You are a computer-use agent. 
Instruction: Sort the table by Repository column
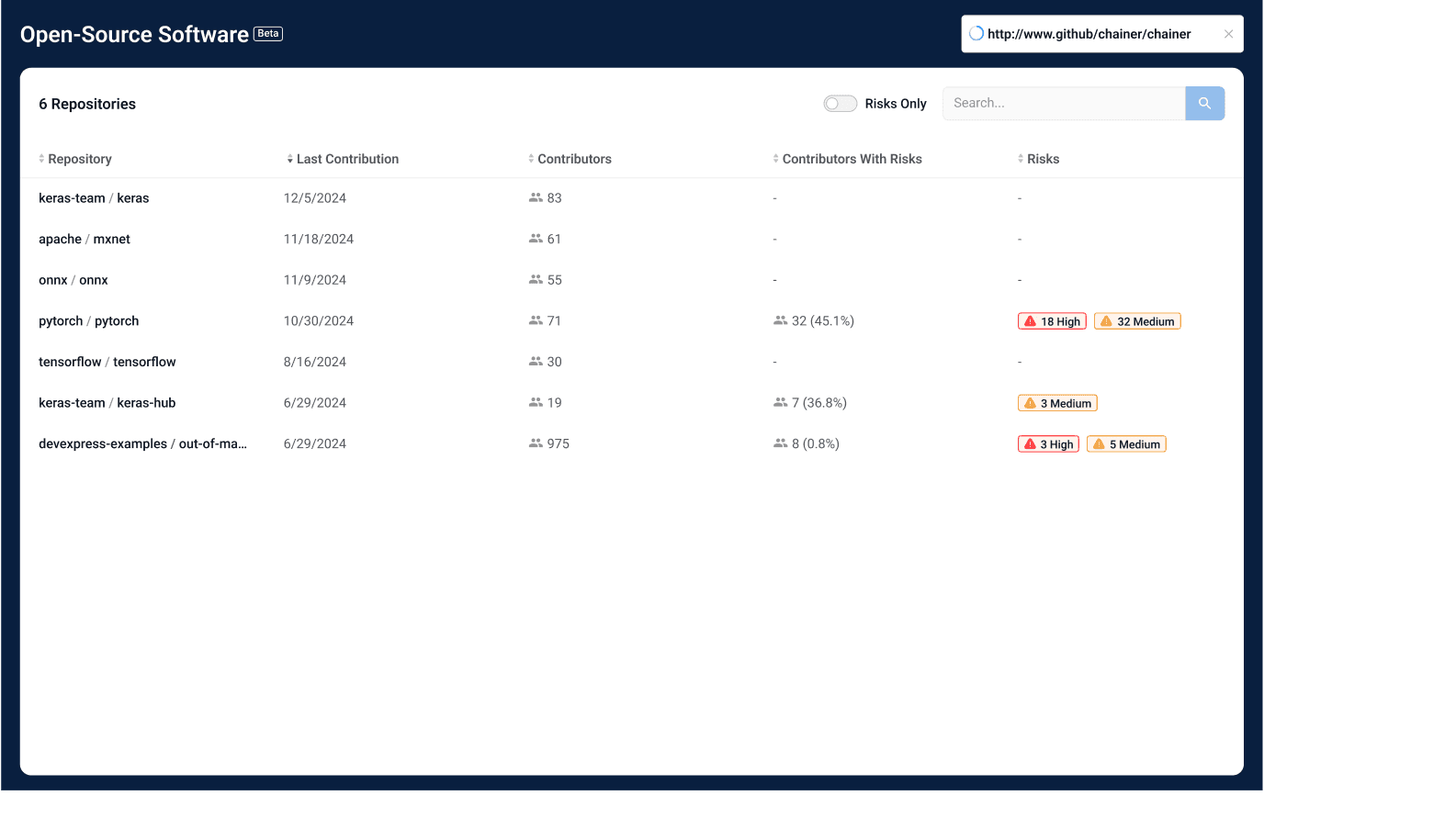coord(79,159)
